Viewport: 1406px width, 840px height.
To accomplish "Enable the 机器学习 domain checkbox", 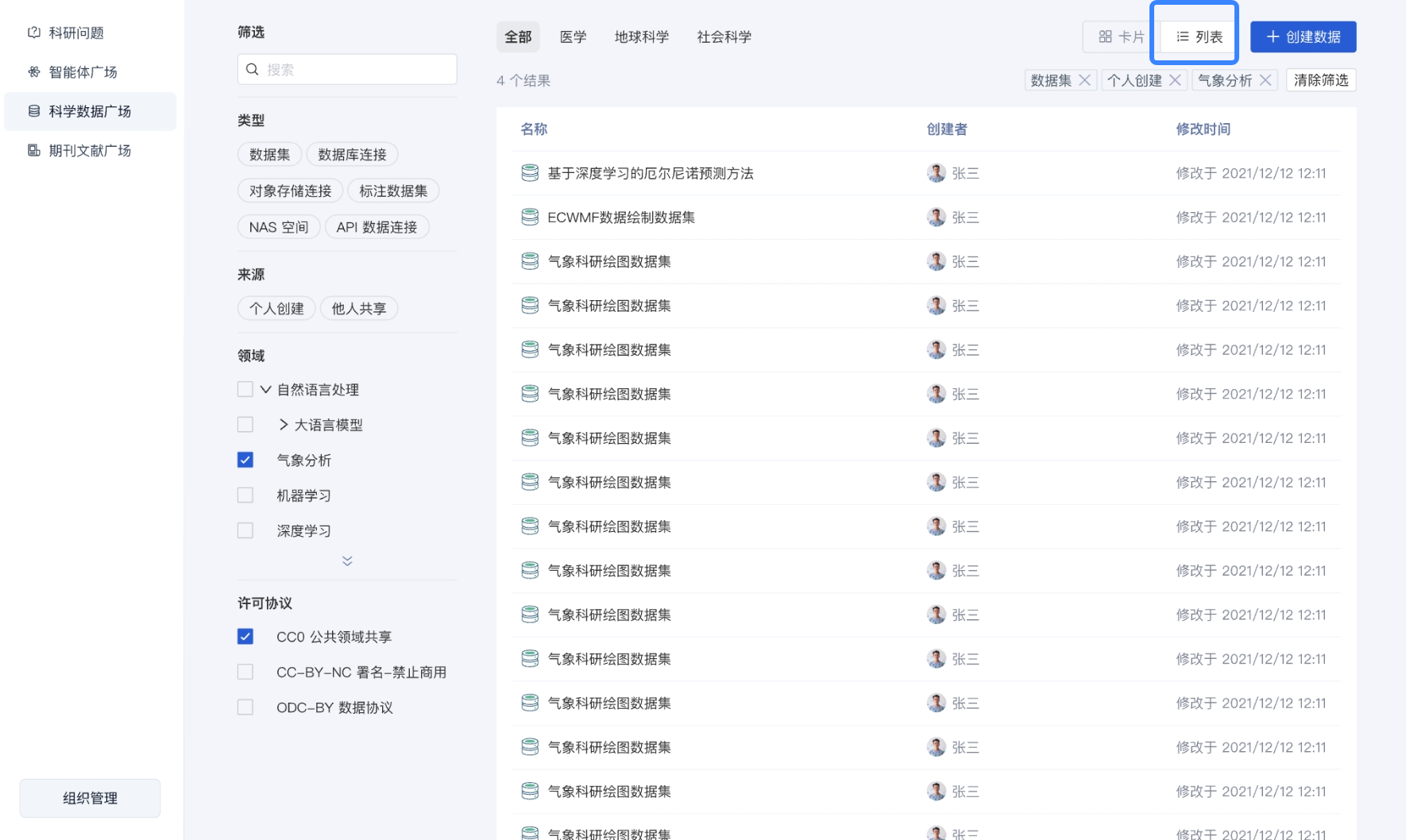I will click(x=245, y=495).
